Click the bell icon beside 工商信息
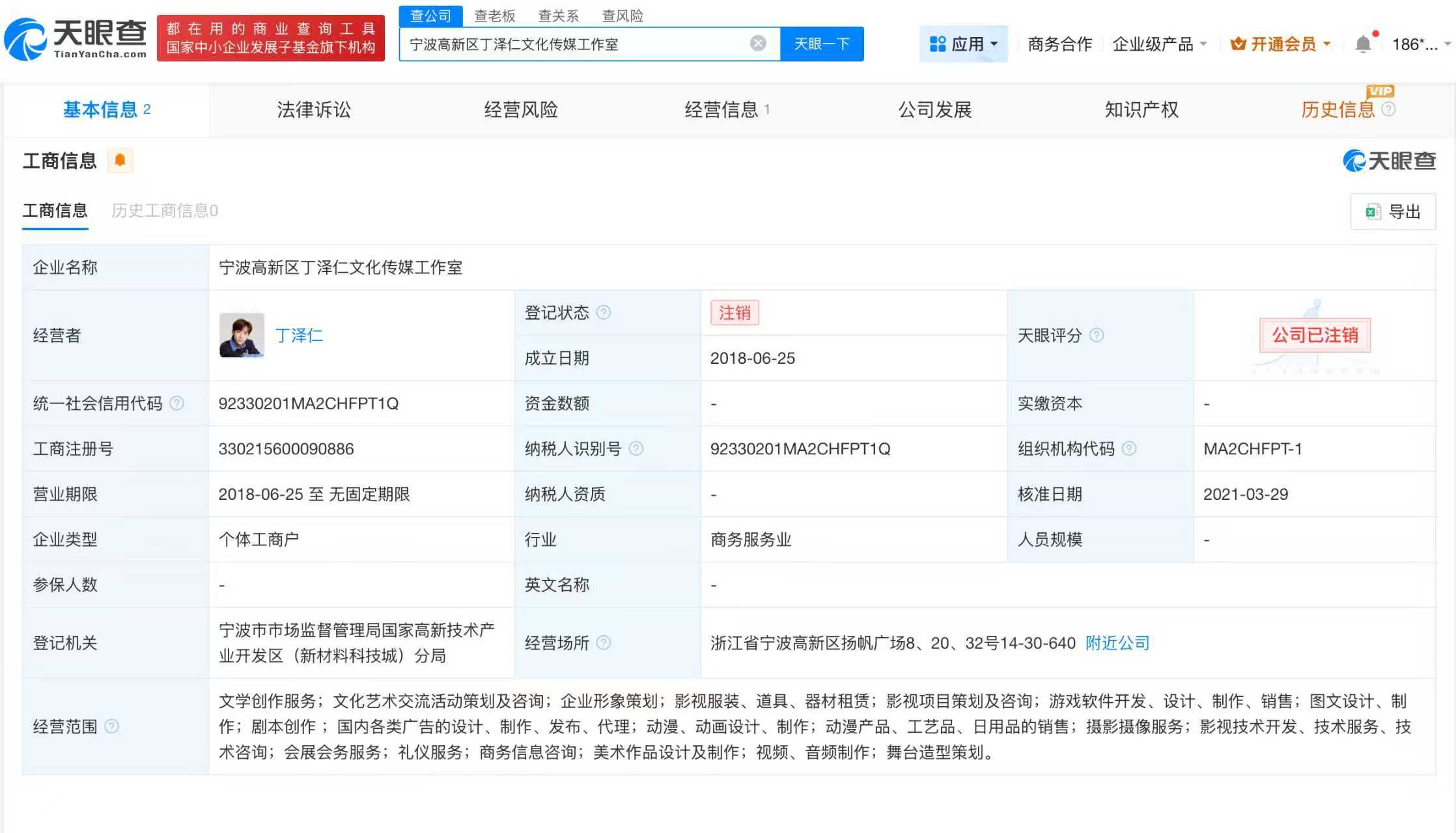This screenshot has height=833, width=1456. [x=120, y=160]
